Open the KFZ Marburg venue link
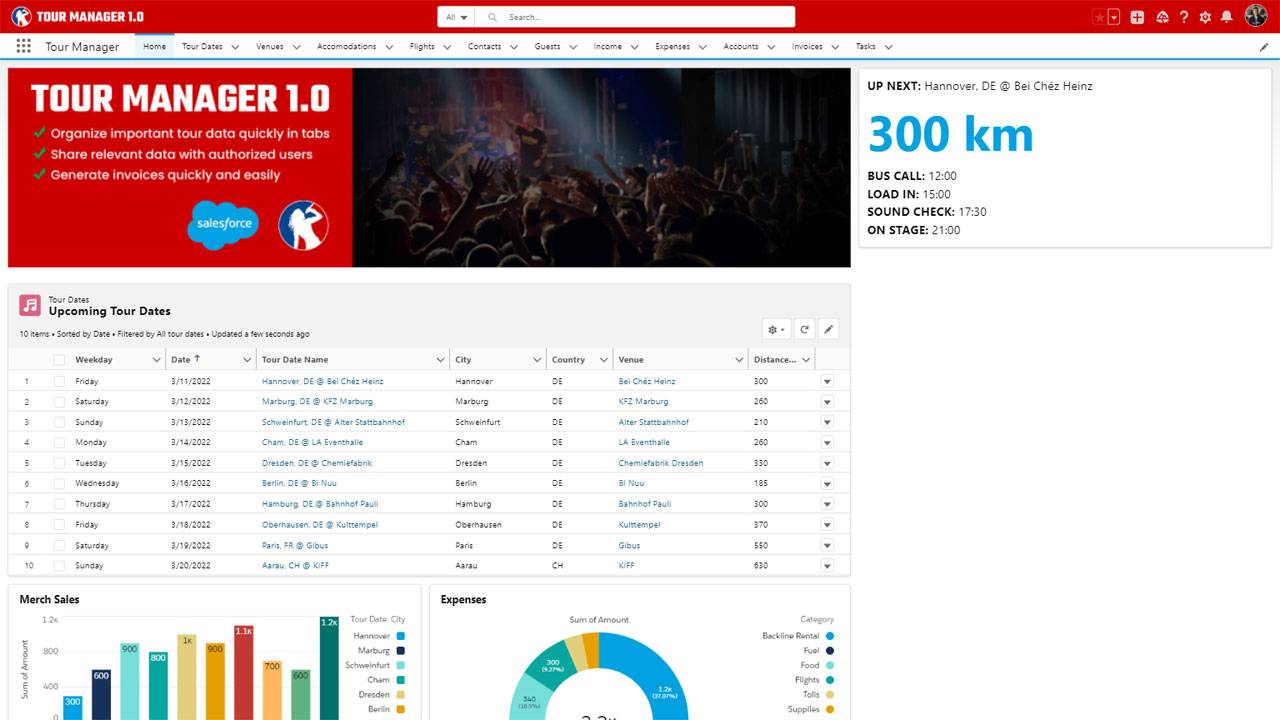This screenshot has height=720, width=1280. tap(643, 402)
